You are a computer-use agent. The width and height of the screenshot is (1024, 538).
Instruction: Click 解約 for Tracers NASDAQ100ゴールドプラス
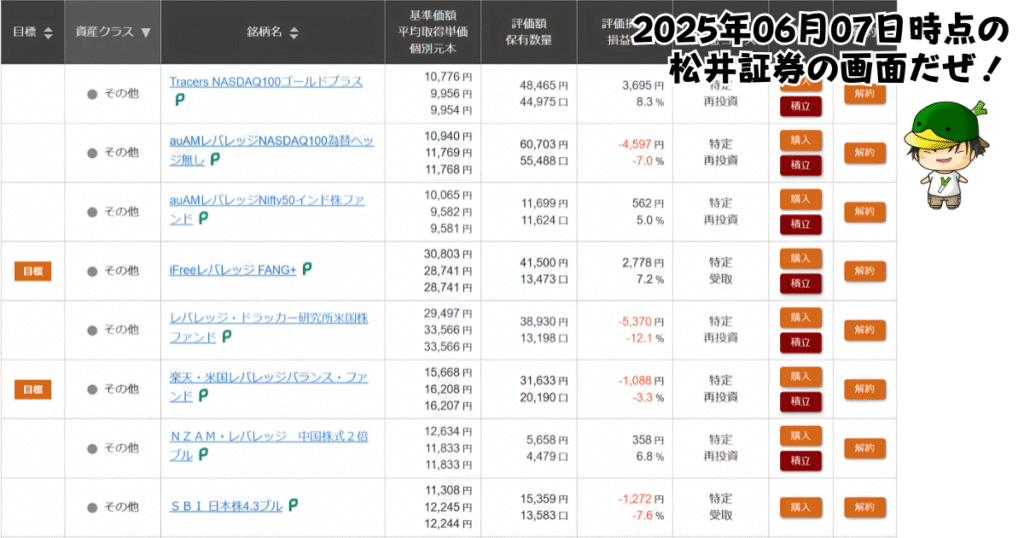tap(865, 93)
